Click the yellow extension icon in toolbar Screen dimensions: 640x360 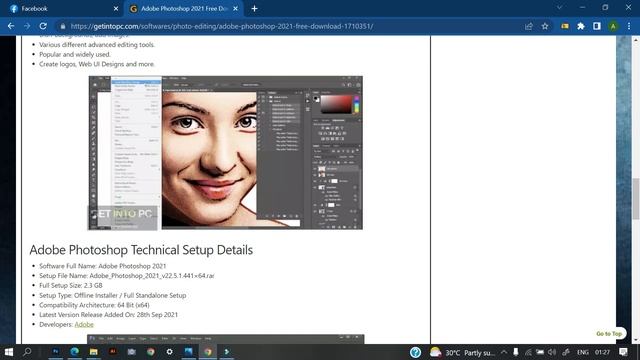[x=565, y=26]
